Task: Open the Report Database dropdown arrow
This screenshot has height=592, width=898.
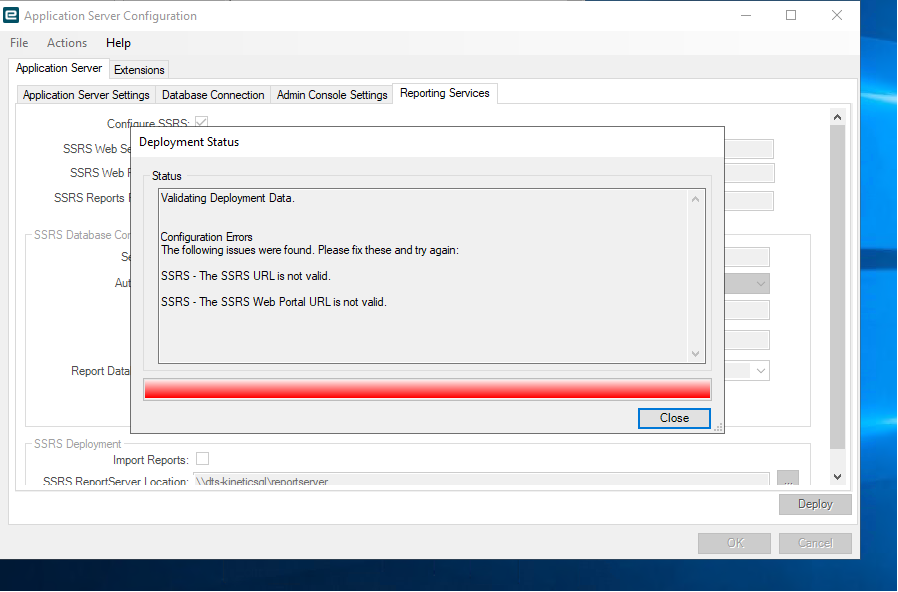Action: [x=761, y=371]
